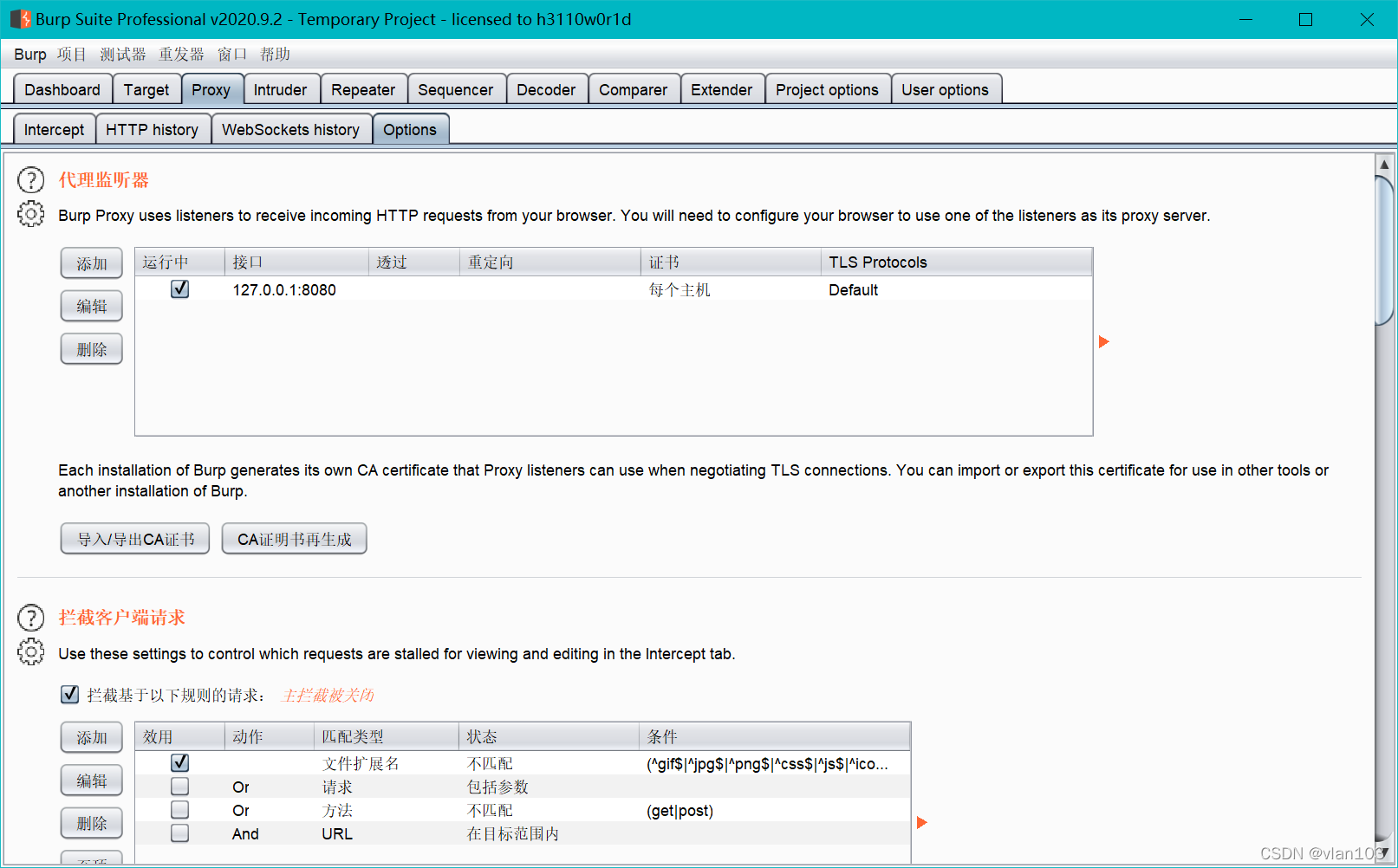Expand the orange arrow beside intercept rules table
The width and height of the screenshot is (1398, 868).
click(x=921, y=822)
